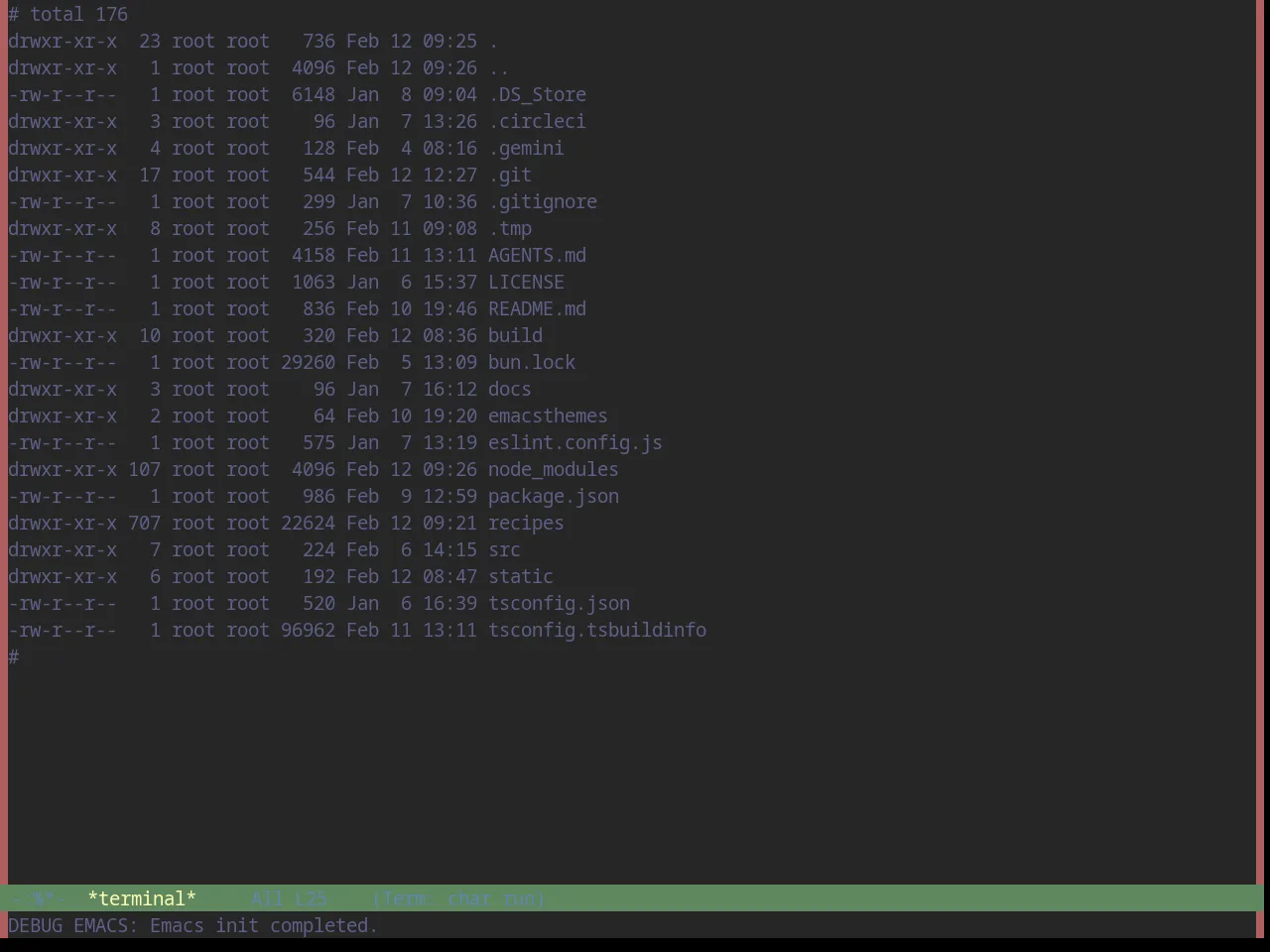Viewport: 1270px width, 952px height.
Task: Click the eslint.config.js file name
Action: click(575, 442)
